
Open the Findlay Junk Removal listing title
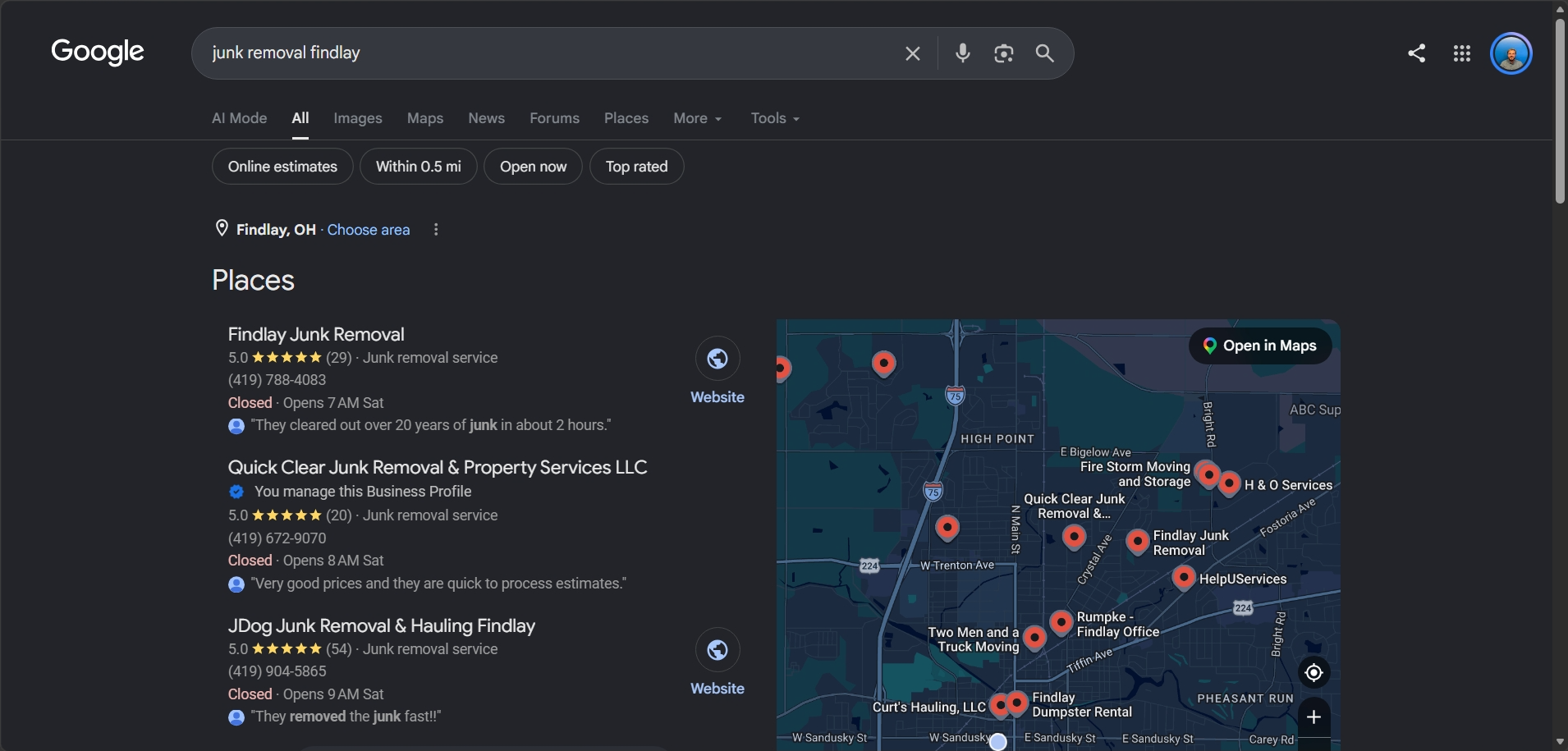point(316,334)
